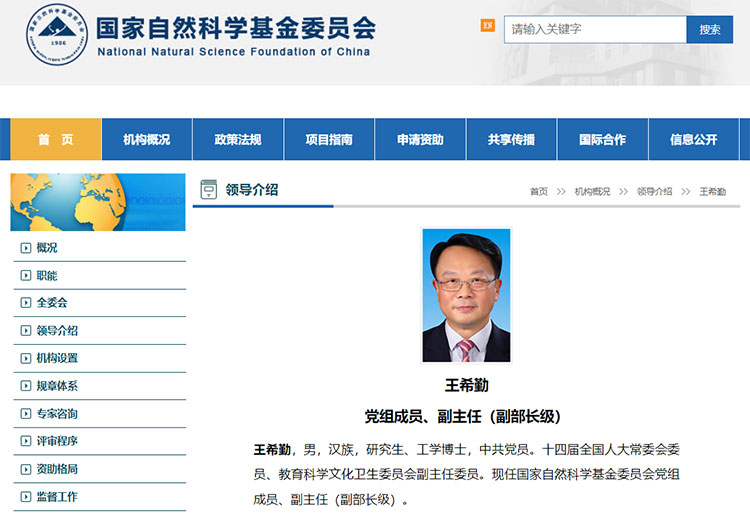
Task: Open 监督工作 in the left sidebar
Action: [57, 497]
